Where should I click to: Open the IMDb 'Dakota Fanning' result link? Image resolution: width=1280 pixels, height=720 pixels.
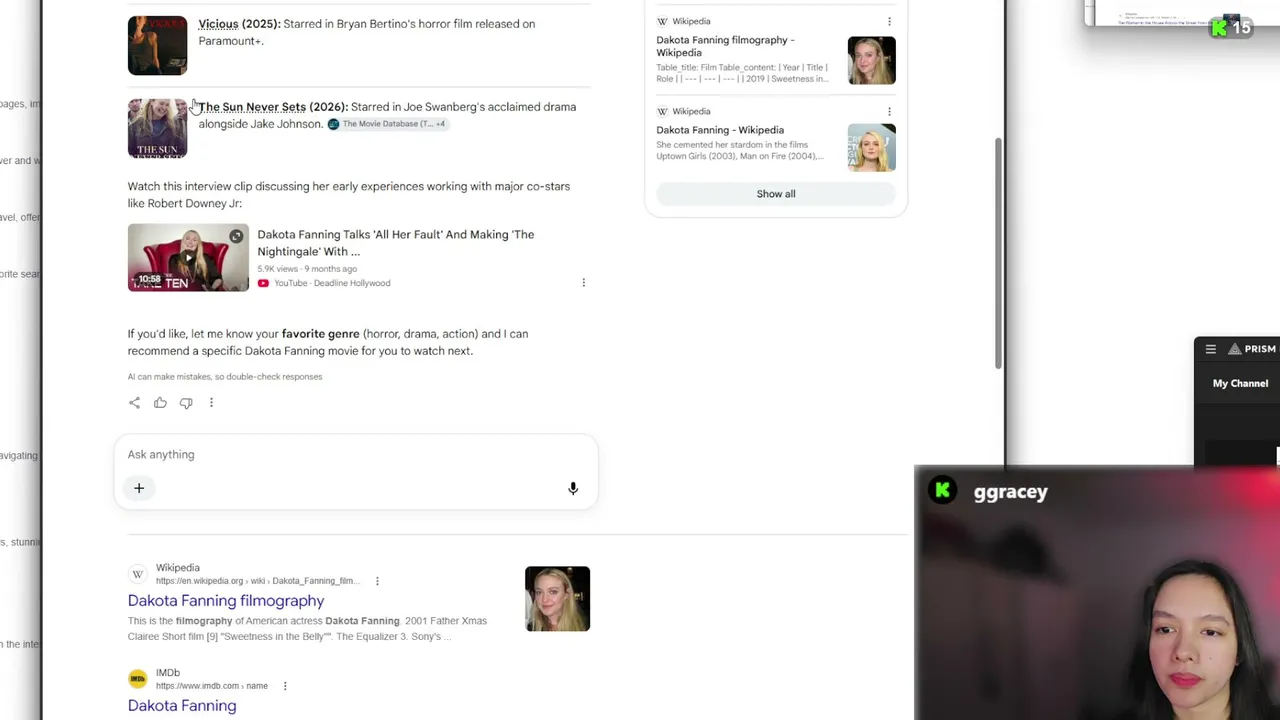point(182,706)
